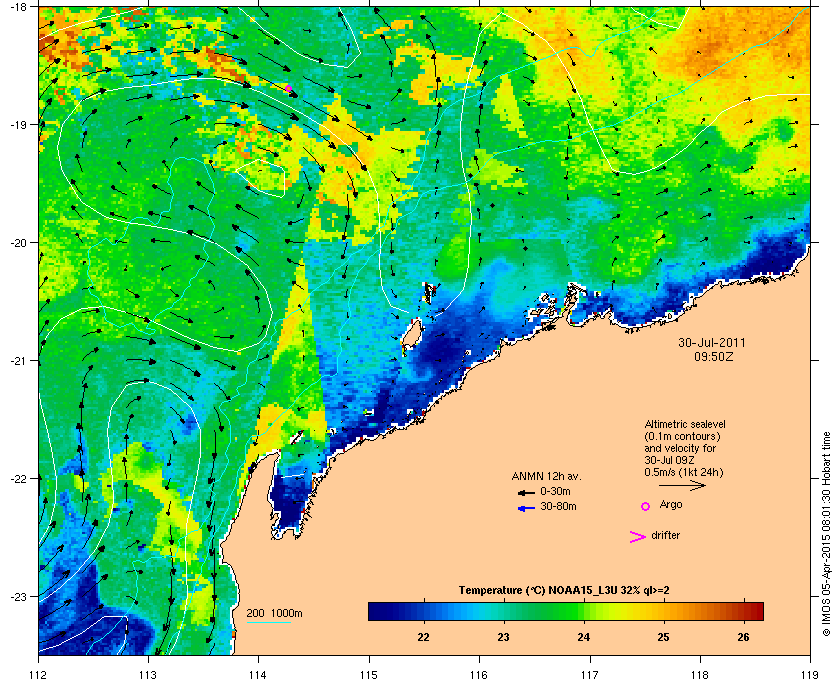Click the latitude axis label '-18'
The image size is (840, 680).
pos(18,6)
